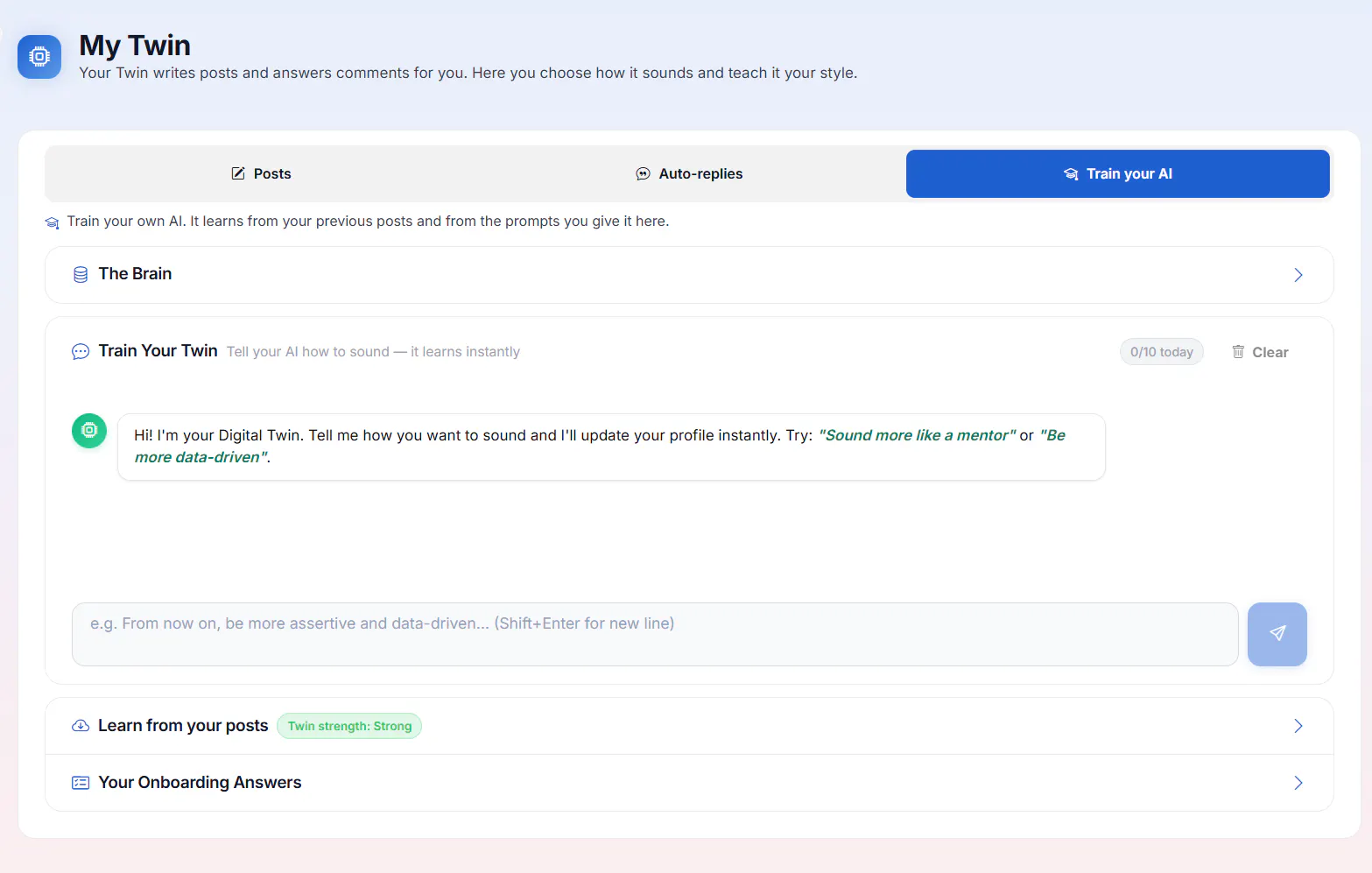Screen dimensions: 1372x873
Task: Click the My Twin chip logo icon
Action: pos(39,57)
